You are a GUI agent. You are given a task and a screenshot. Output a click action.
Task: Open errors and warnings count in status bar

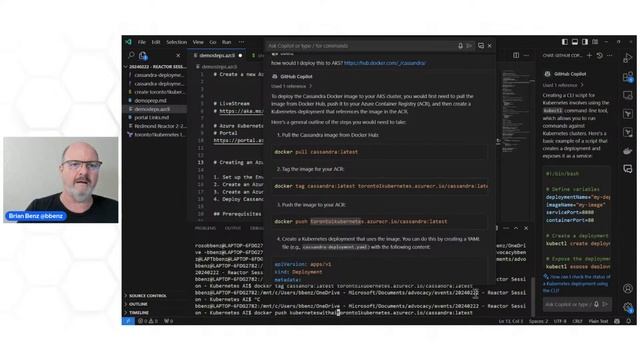point(149,321)
